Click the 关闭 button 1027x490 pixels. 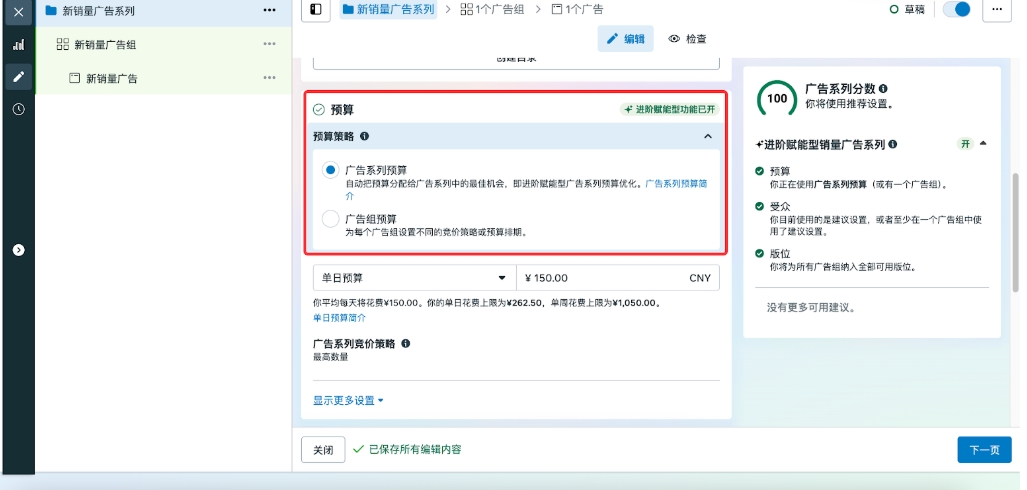pyautogui.click(x=323, y=450)
